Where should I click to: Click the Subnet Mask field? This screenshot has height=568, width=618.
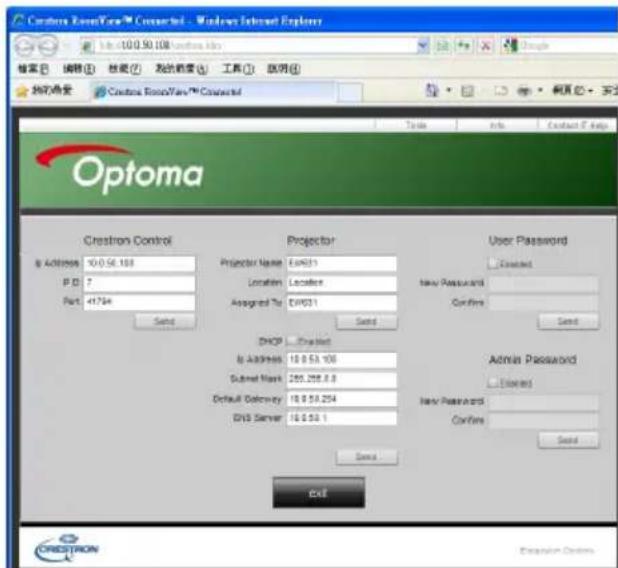pos(342,379)
